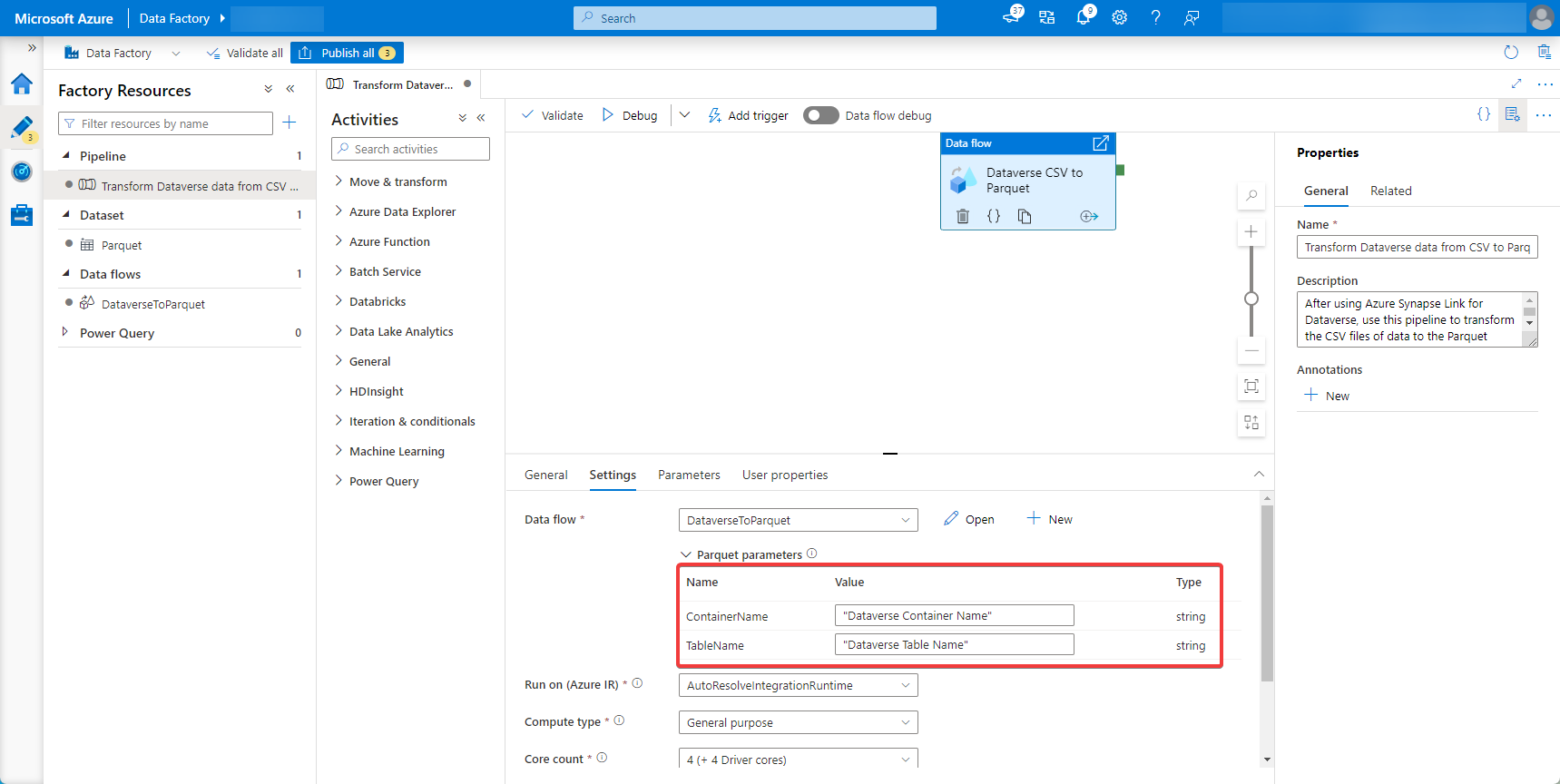Add new resource with plus icon
This screenshot has height=784, width=1560.
click(289, 122)
